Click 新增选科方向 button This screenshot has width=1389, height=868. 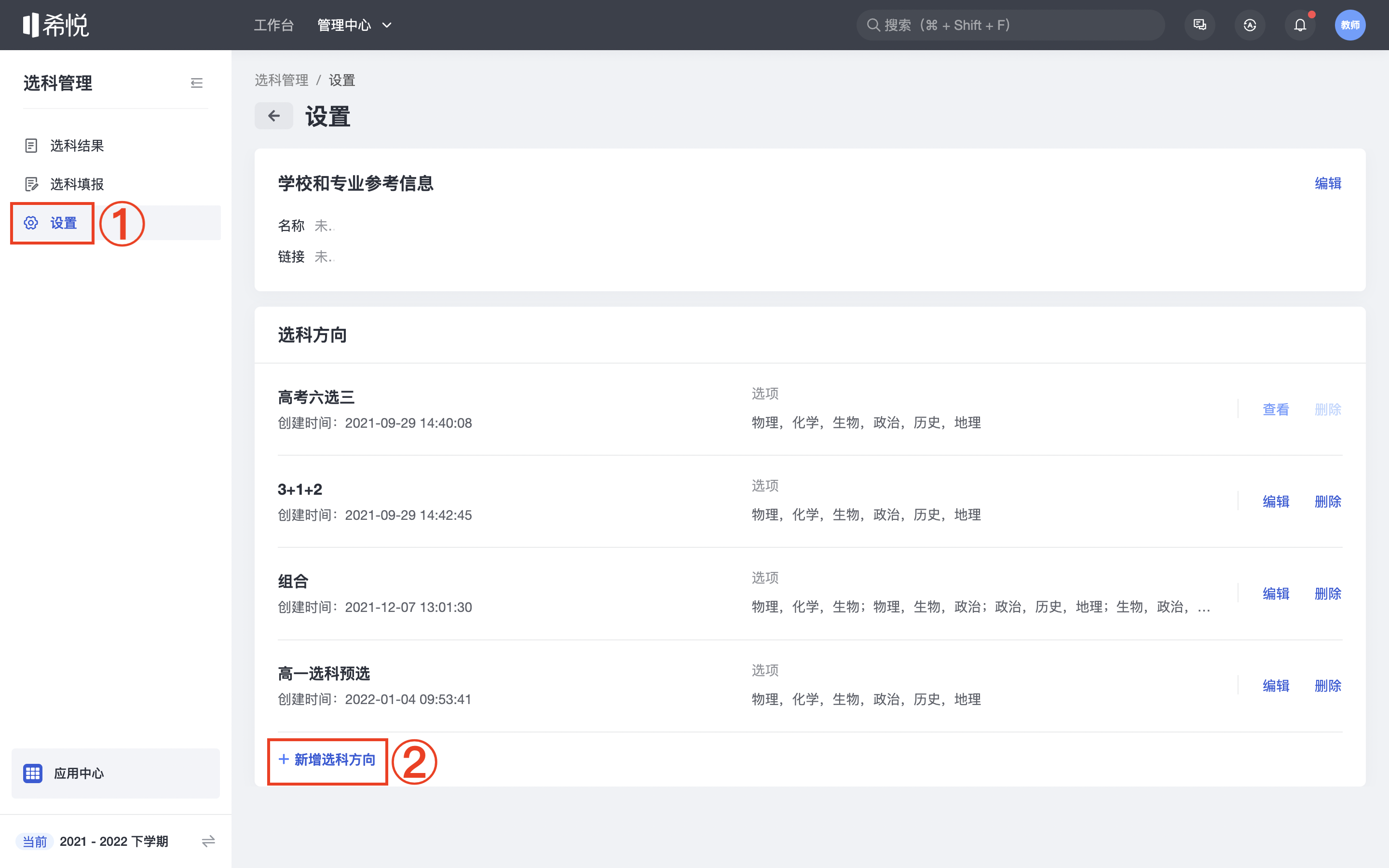click(327, 760)
